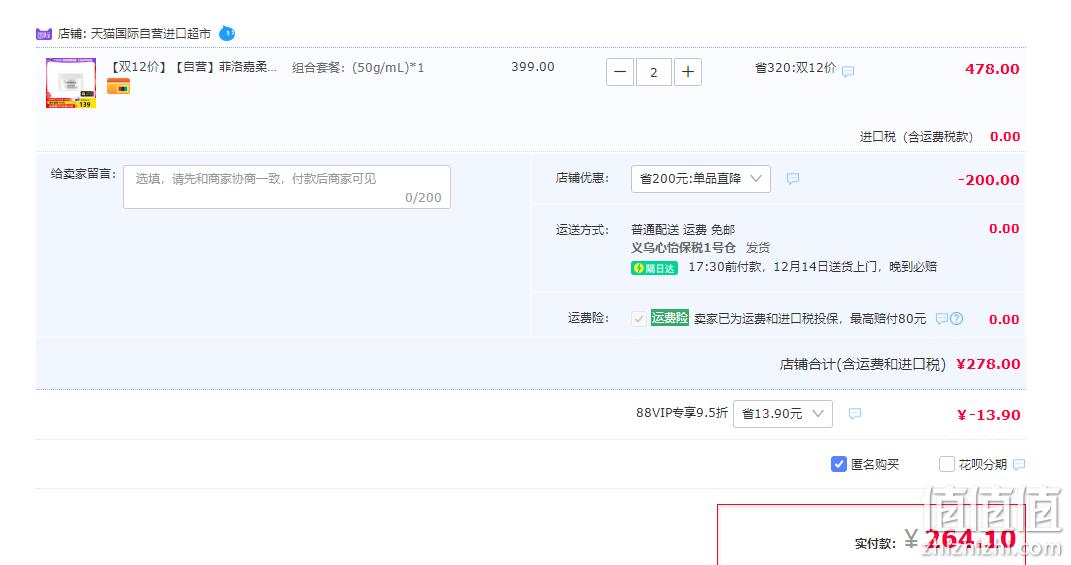The height and width of the screenshot is (565, 1071).
Task: Click the comment icon after 最高赔付80元
Action: point(941,318)
